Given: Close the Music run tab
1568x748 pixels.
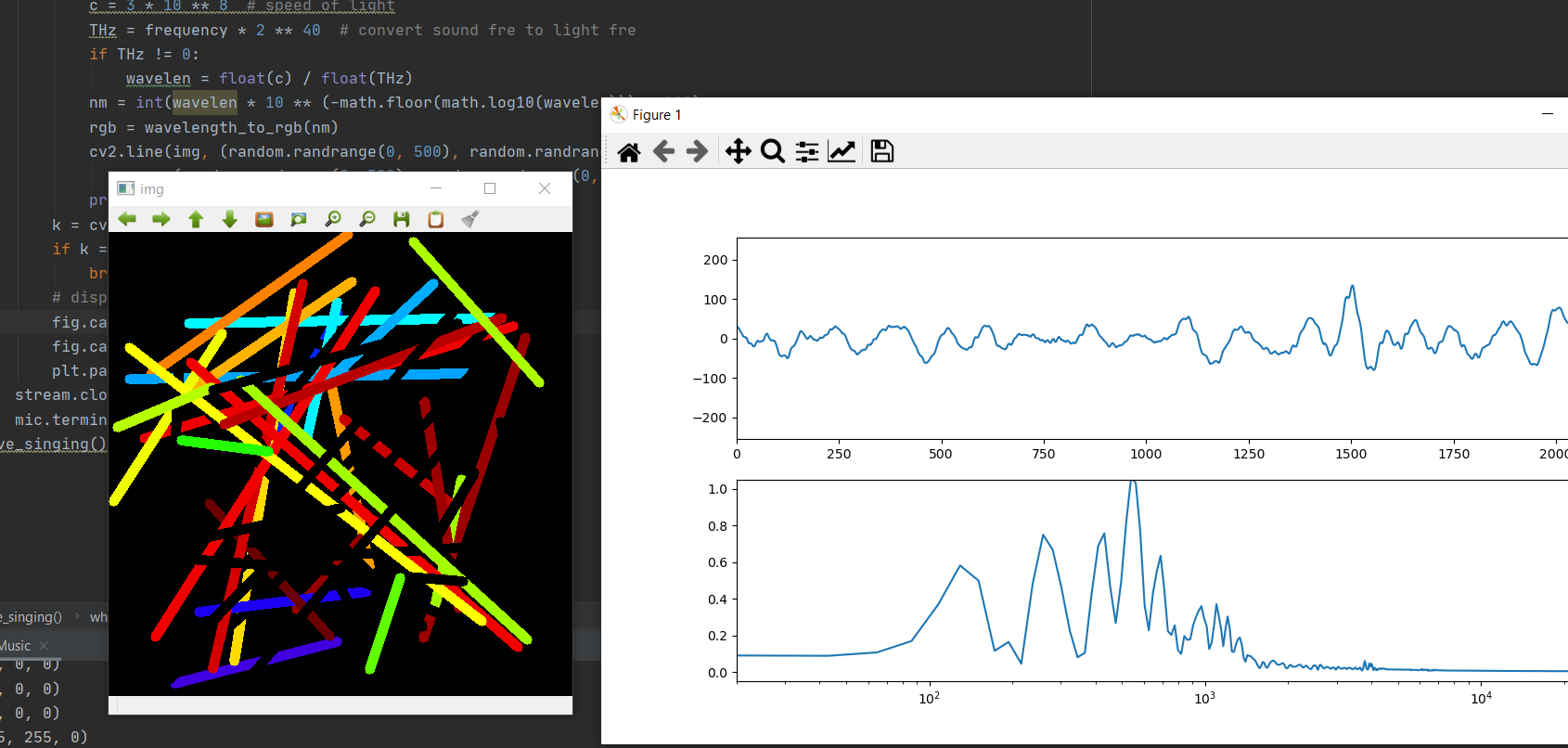Looking at the screenshot, I should (x=44, y=646).
